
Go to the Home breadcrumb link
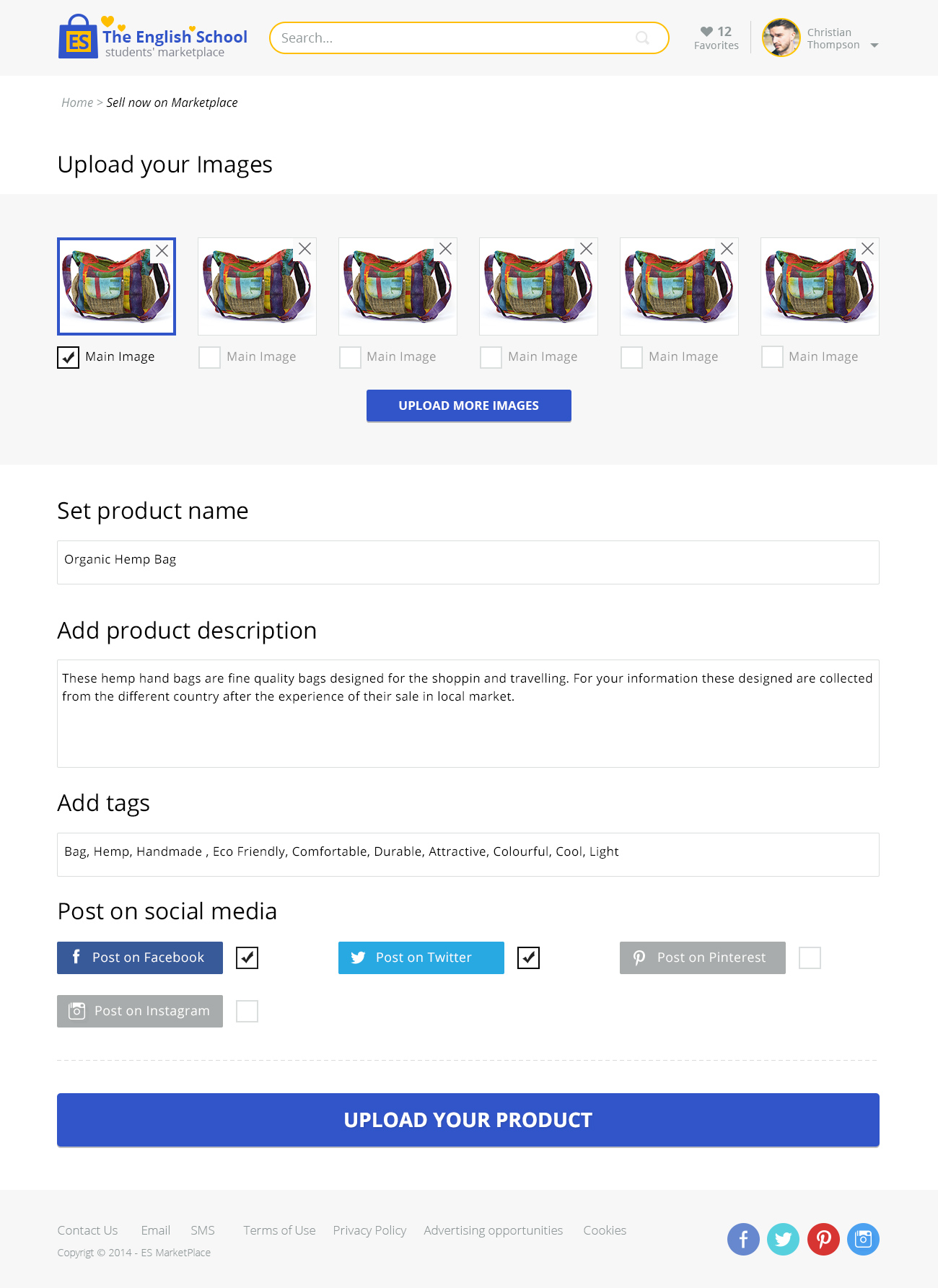point(77,102)
